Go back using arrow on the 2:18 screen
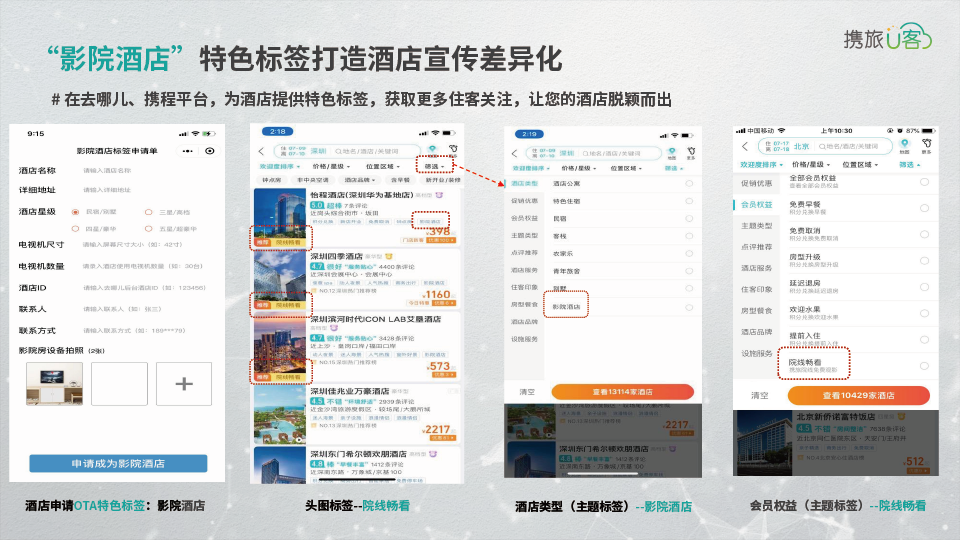960x540 pixels. (261, 151)
